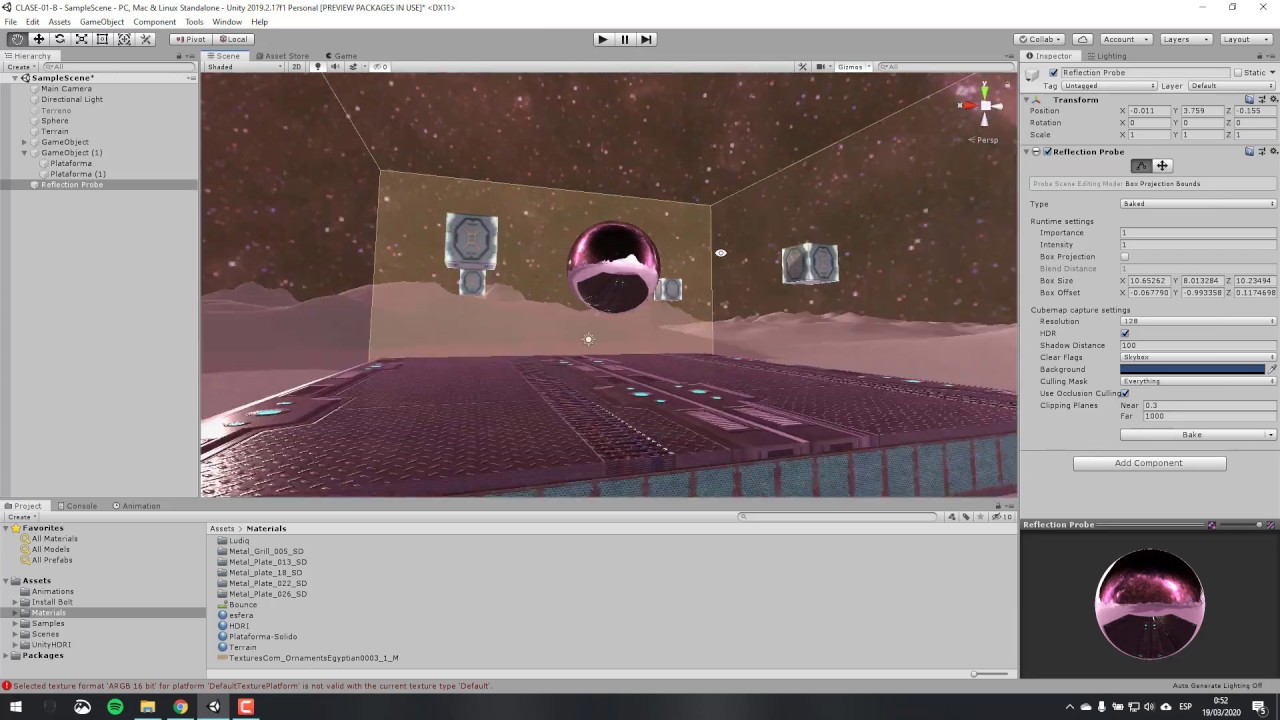Select the Scale tool
This screenshot has width=1280, height=720.
coord(81,39)
